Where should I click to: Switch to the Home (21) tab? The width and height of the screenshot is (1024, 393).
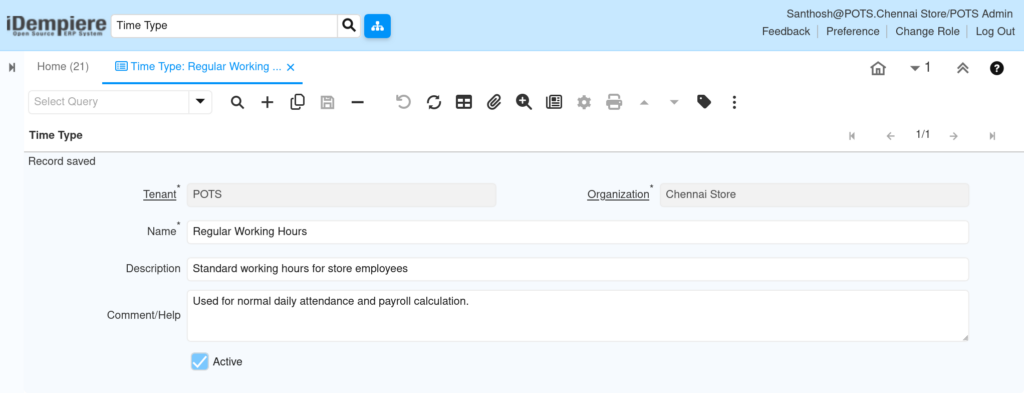click(x=63, y=67)
